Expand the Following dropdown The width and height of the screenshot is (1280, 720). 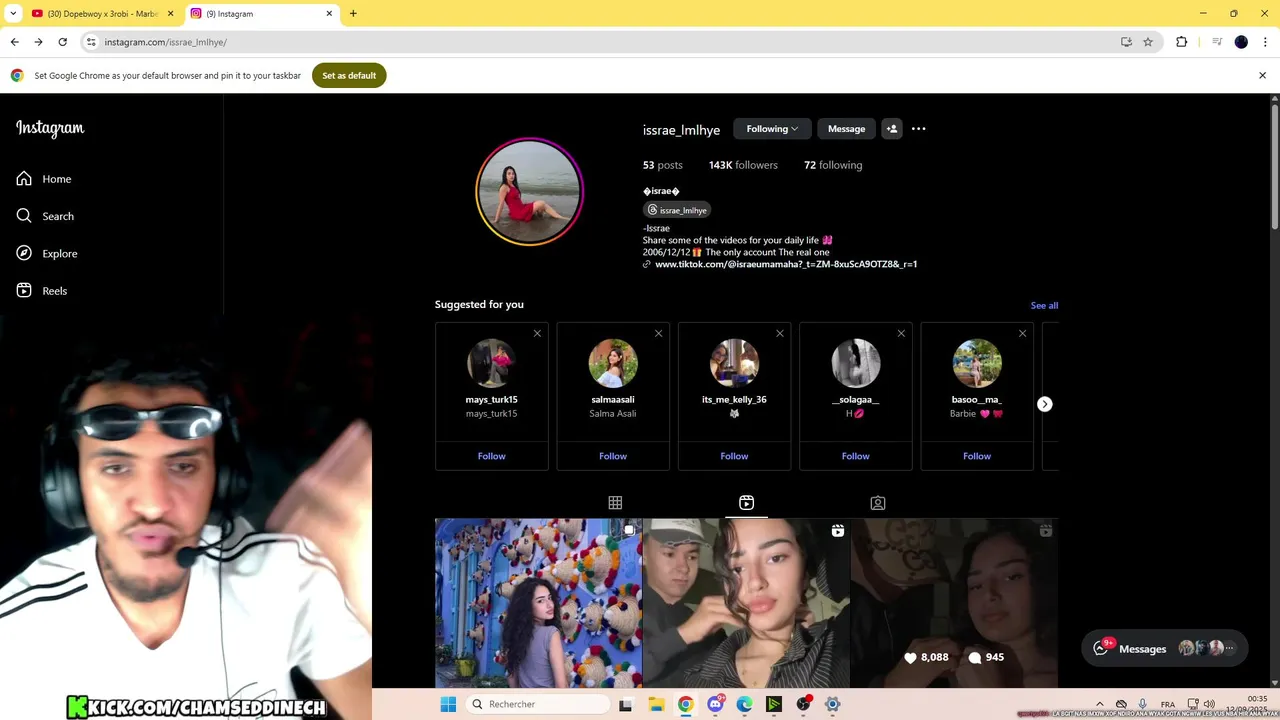point(772,129)
